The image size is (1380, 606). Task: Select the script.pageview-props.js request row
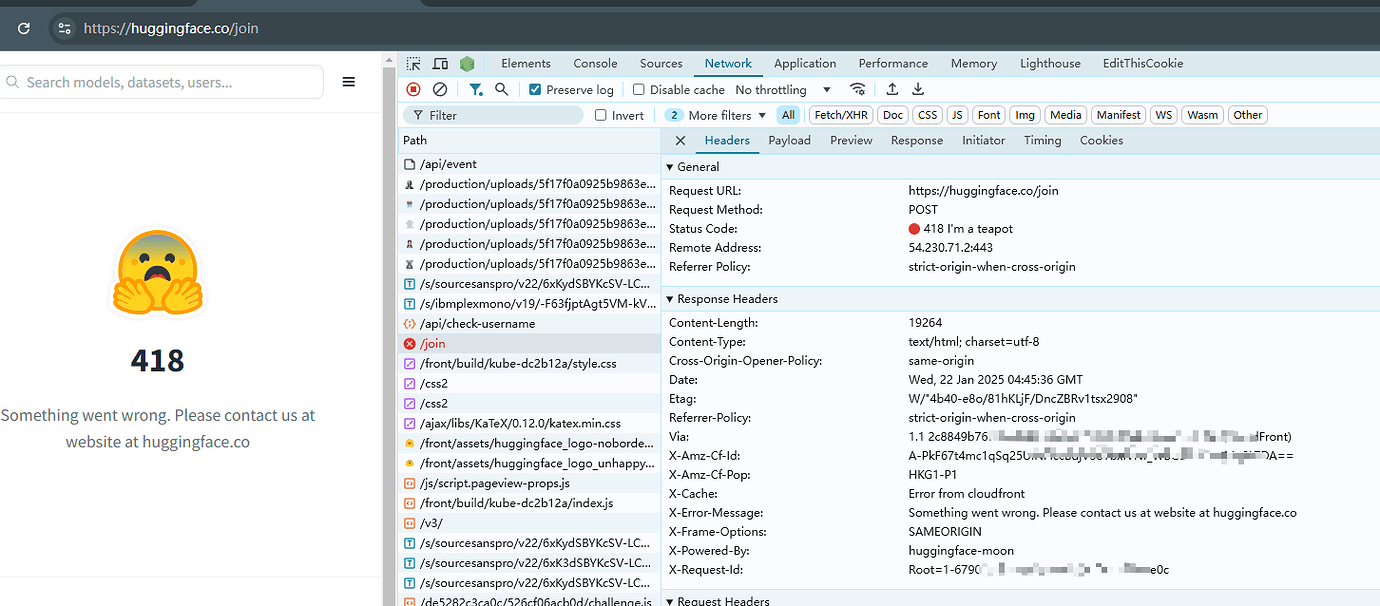coord(530,483)
